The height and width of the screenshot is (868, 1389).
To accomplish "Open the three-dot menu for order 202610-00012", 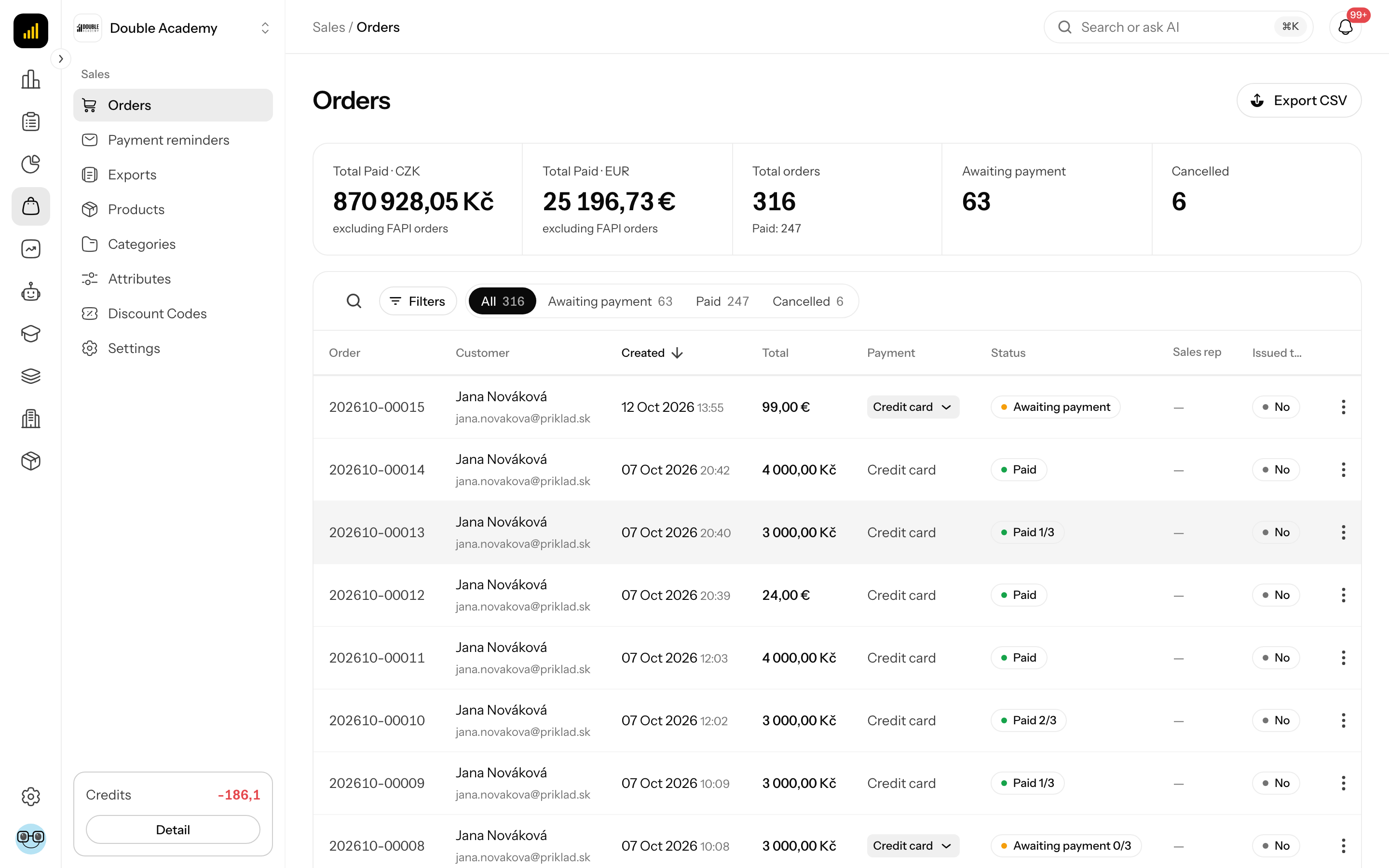I will [x=1343, y=596].
